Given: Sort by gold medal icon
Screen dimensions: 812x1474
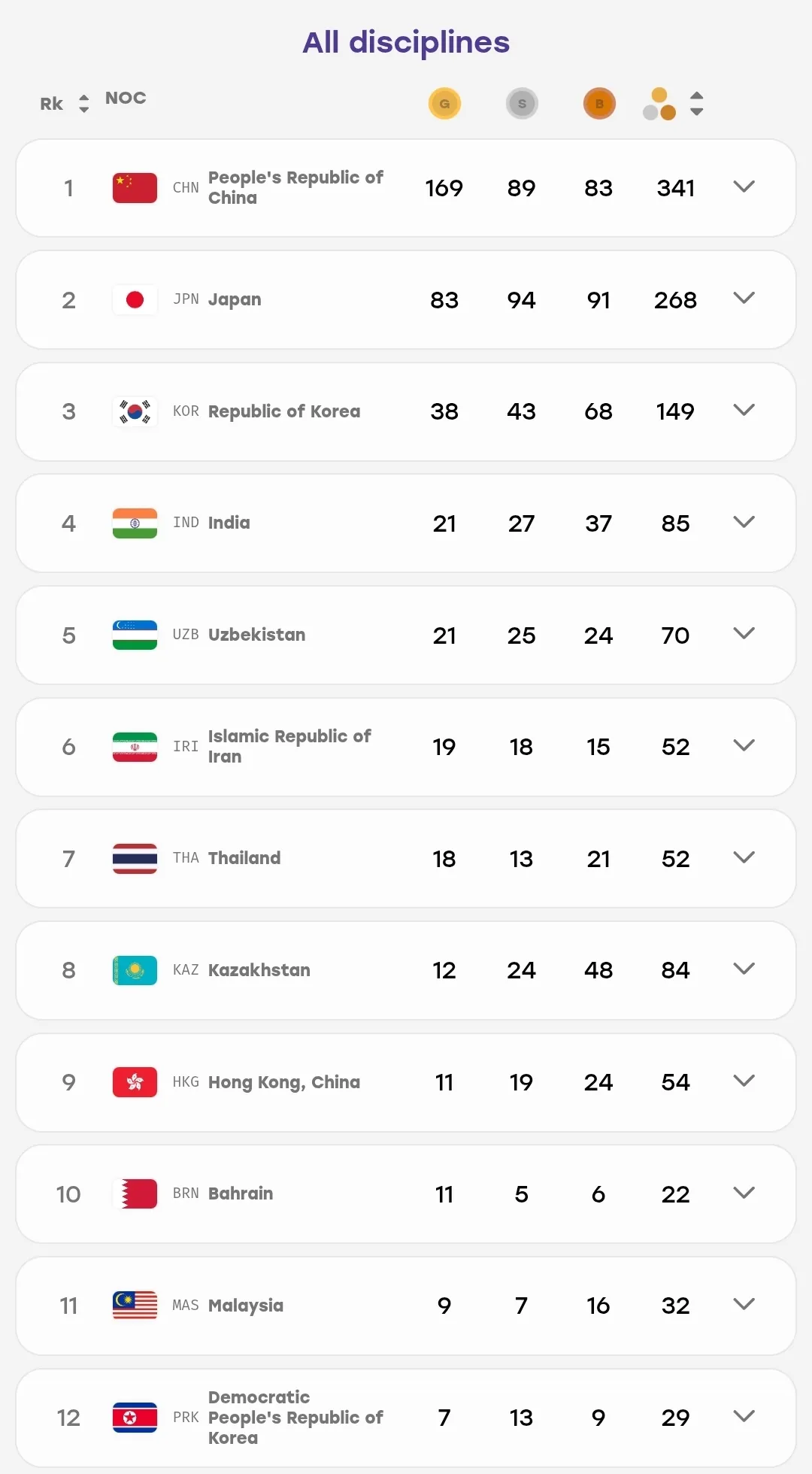Looking at the screenshot, I should [444, 104].
